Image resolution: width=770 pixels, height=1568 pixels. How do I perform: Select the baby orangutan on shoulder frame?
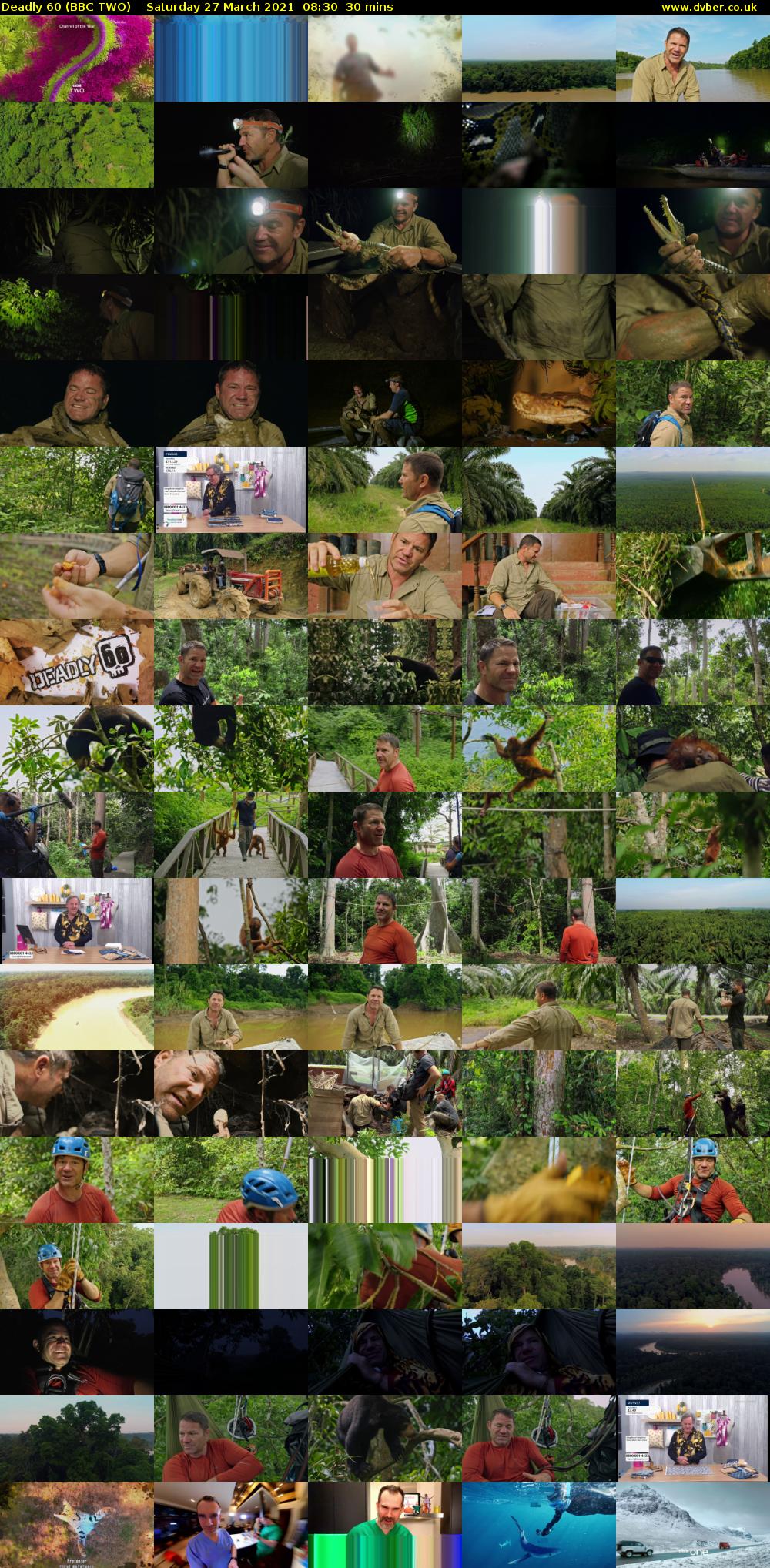coord(693,750)
